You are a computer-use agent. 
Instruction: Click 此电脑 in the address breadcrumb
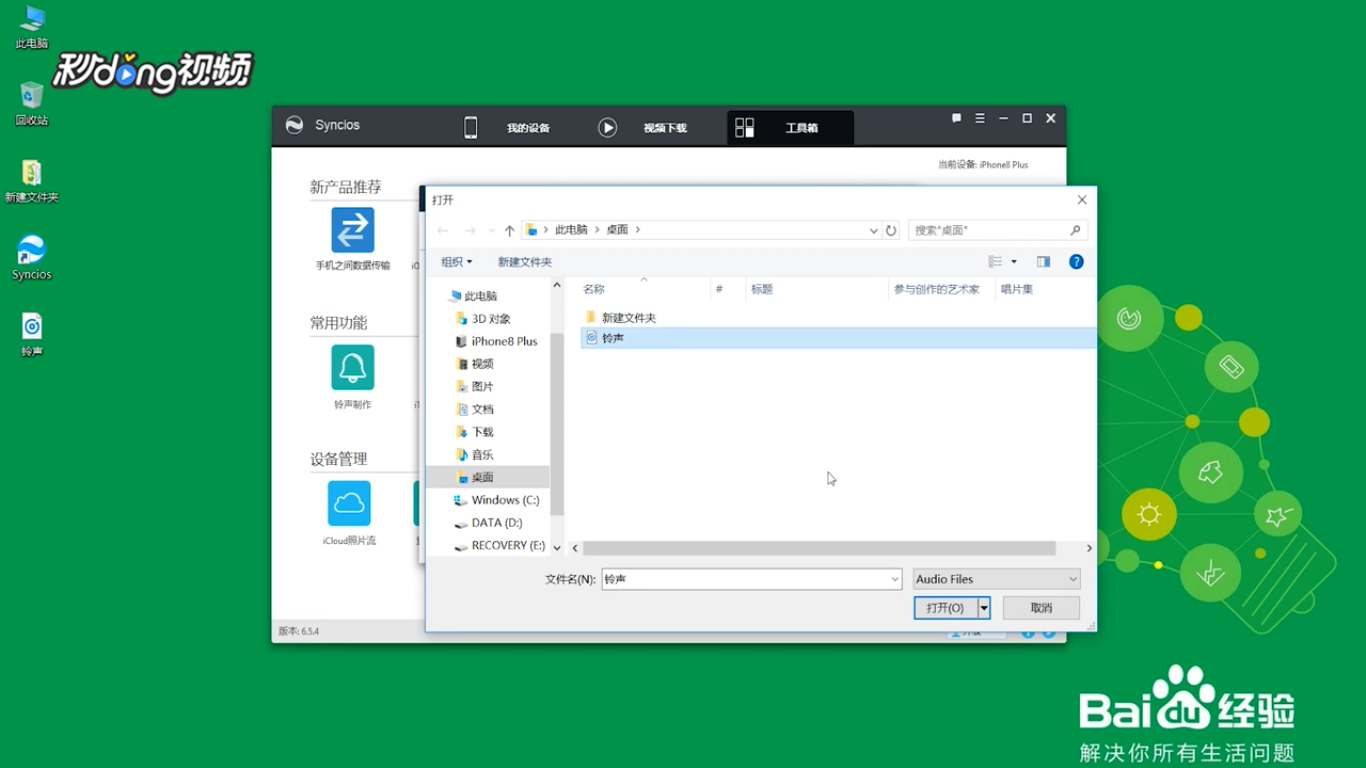coord(571,230)
